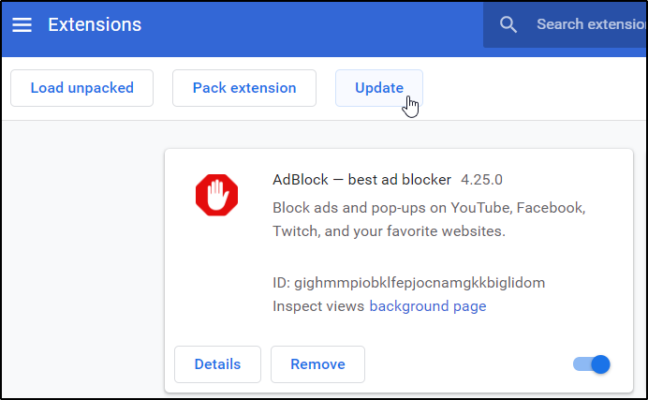Click the AdBlock stop-hand logo
Image resolution: width=648 pixels, height=400 pixels.
click(217, 195)
